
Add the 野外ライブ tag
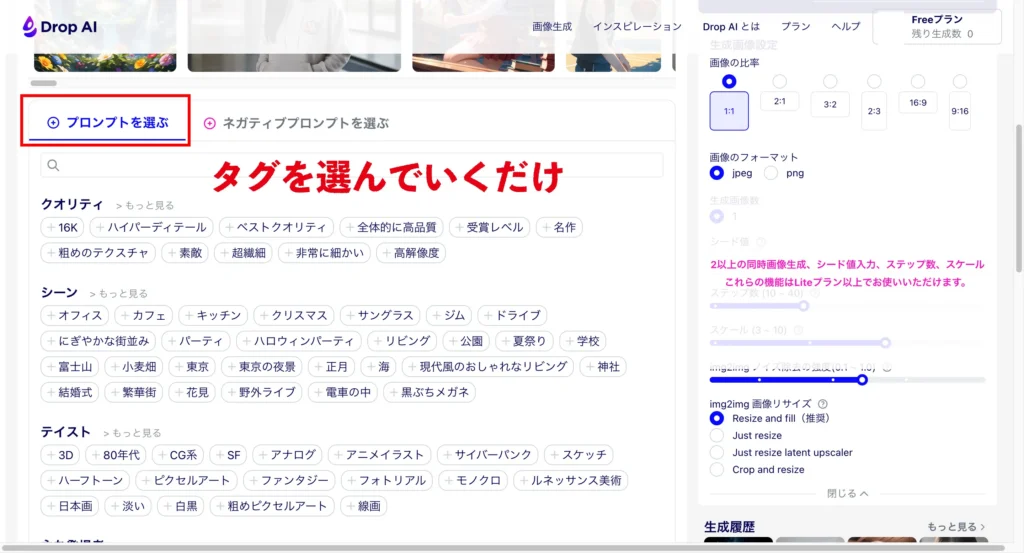click(x=262, y=392)
